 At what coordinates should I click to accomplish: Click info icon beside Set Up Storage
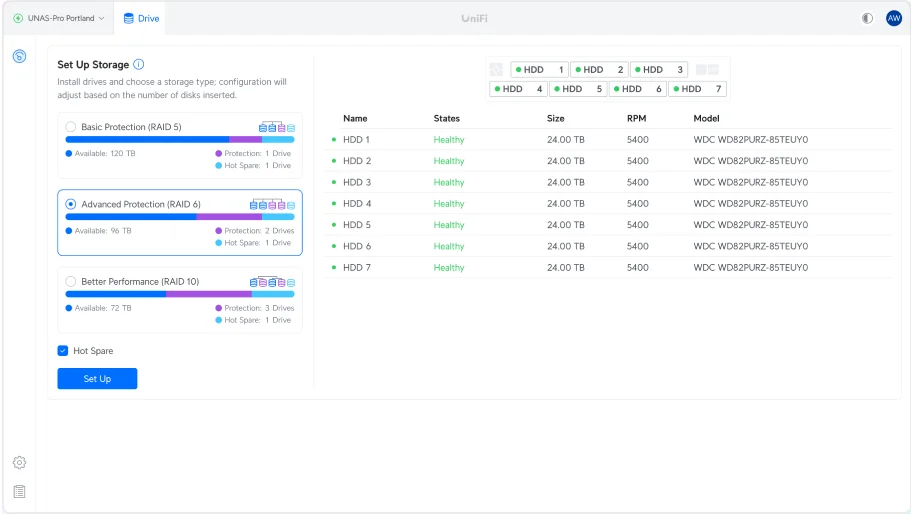click(138, 64)
